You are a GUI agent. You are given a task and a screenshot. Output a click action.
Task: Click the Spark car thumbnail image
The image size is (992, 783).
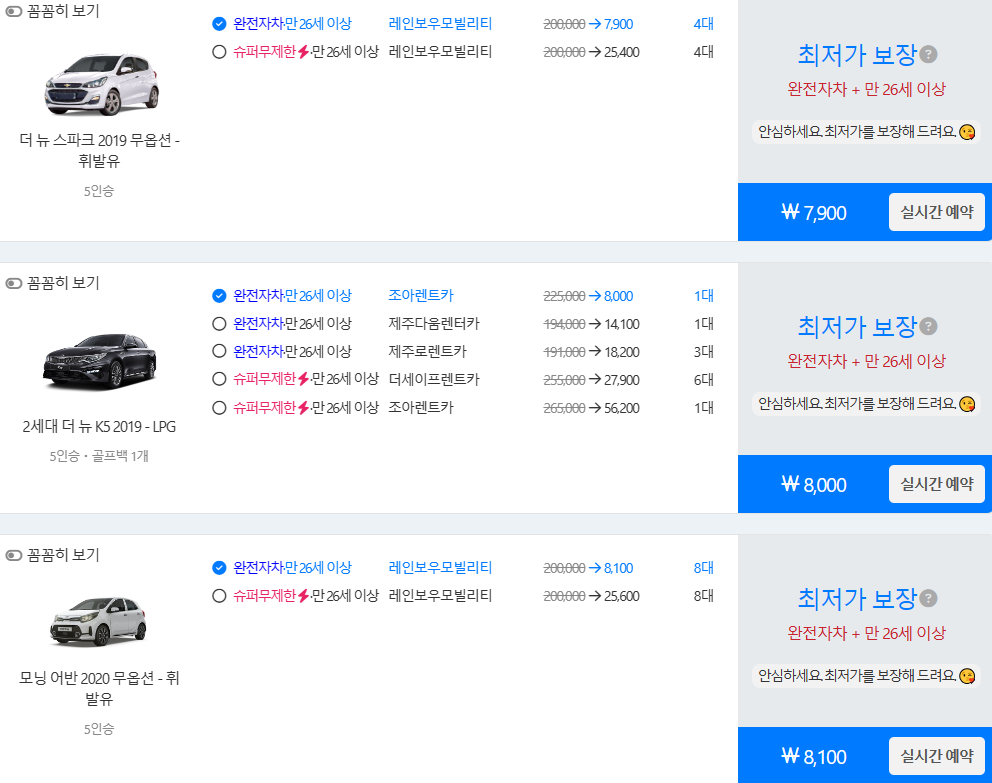(x=100, y=82)
